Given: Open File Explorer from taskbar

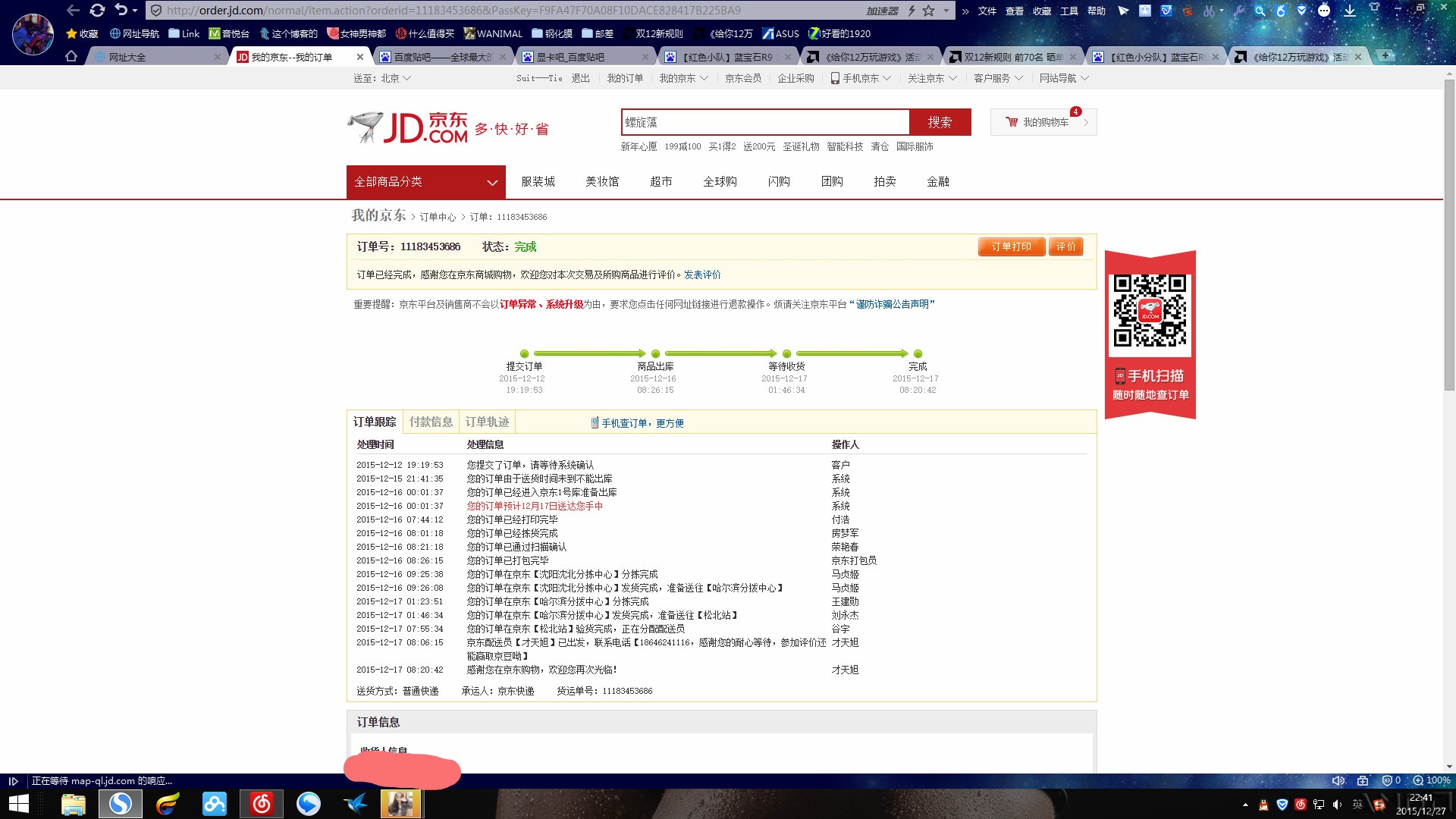Looking at the screenshot, I should [x=73, y=804].
